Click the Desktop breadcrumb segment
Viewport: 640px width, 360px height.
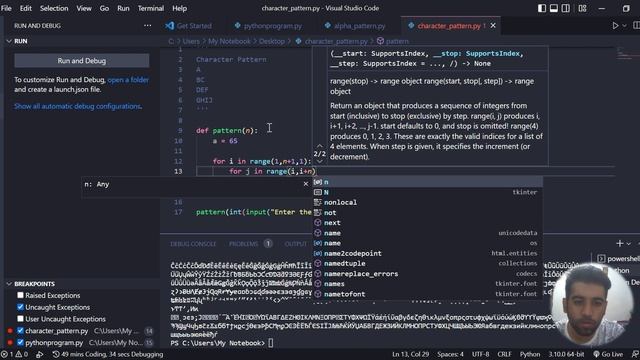(x=272, y=41)
